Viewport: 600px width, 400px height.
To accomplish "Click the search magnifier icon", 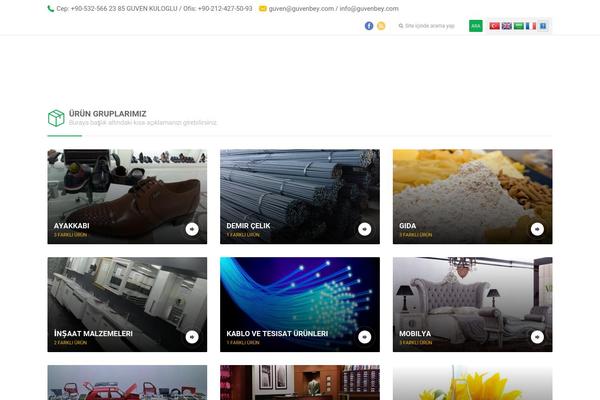I will click(401, 26).
